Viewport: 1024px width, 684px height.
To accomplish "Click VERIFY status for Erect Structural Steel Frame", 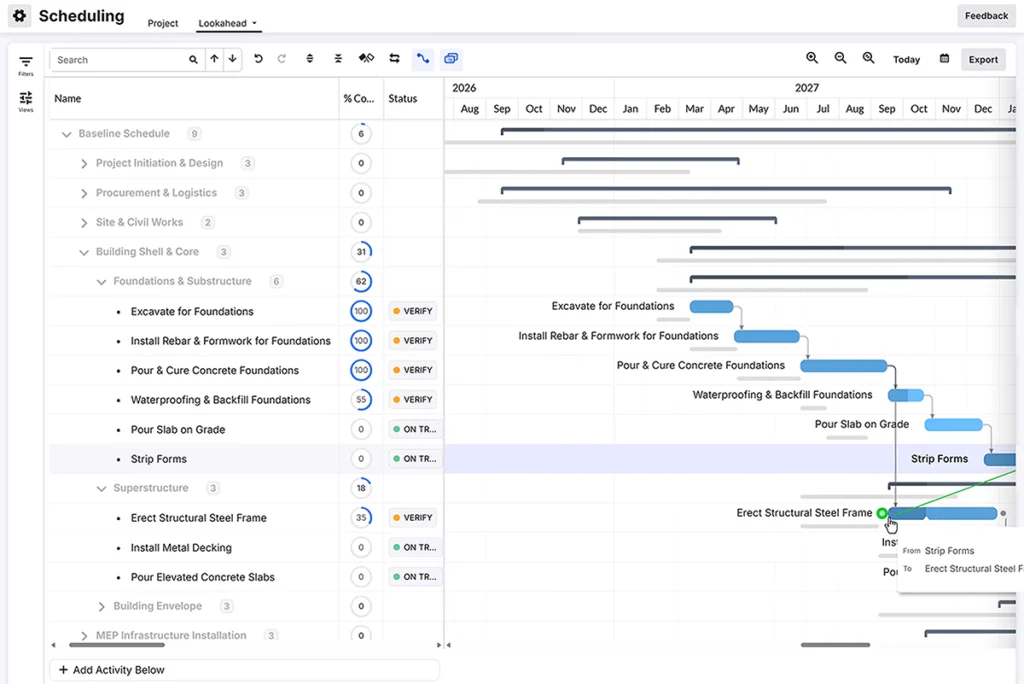I will pyautogui.click(x=413, y=517).
